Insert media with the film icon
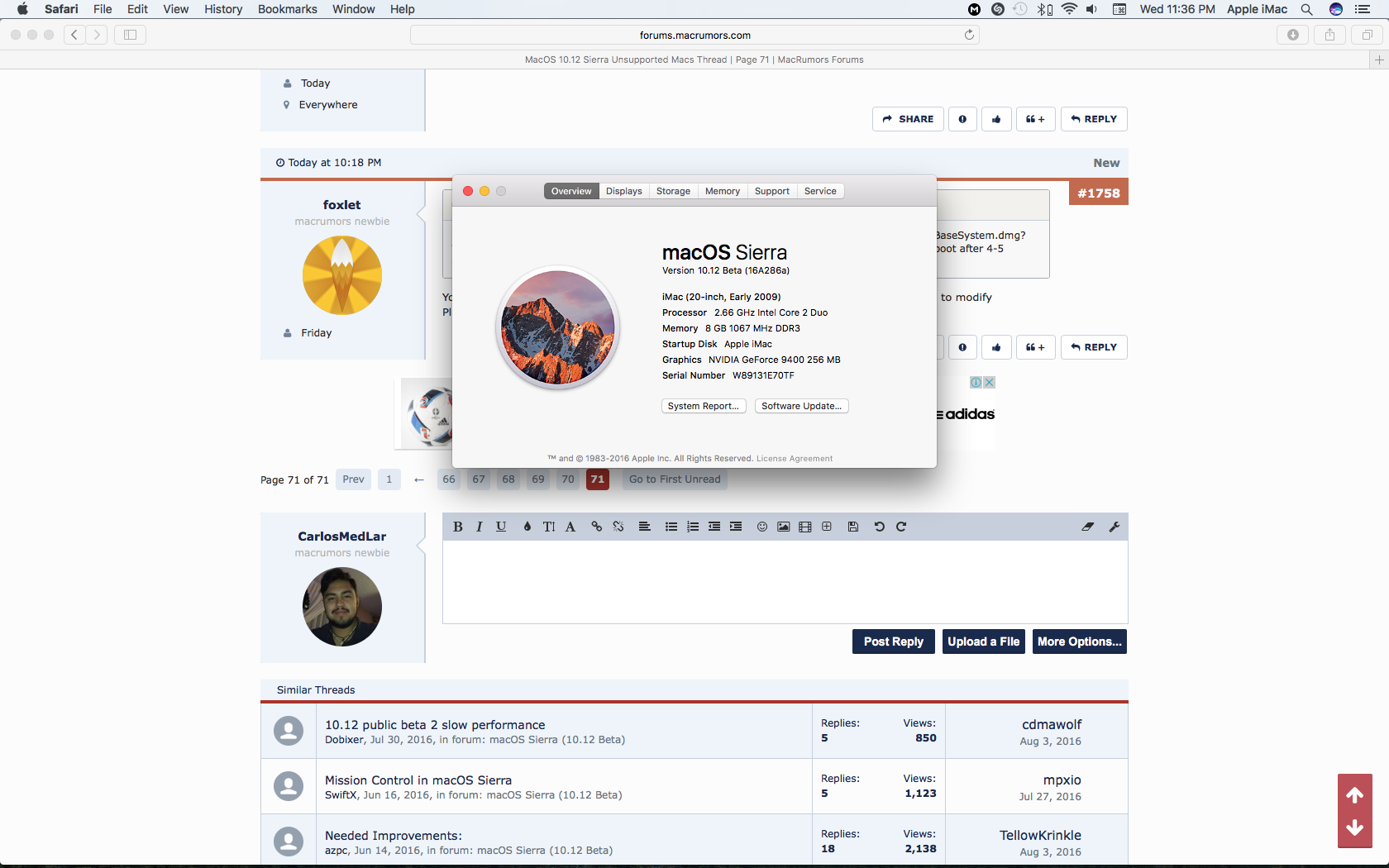The height and width of the screenshot is (868, 1389). click(x=805, y=527)
